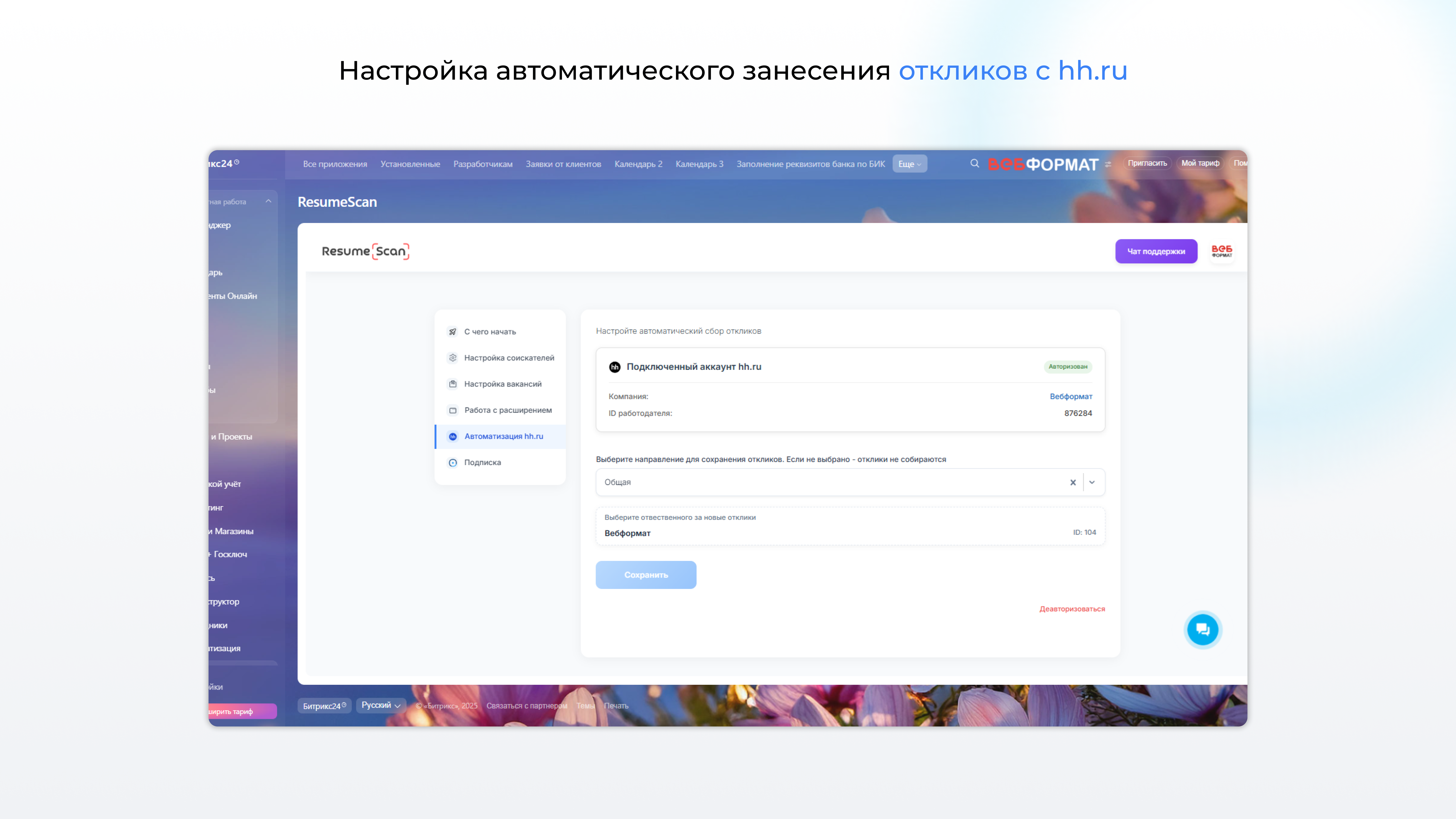Screen dimensions: 1456x819
Task: Open 'Автоматизация hh.ru' menu item
Action: (503, 436)
